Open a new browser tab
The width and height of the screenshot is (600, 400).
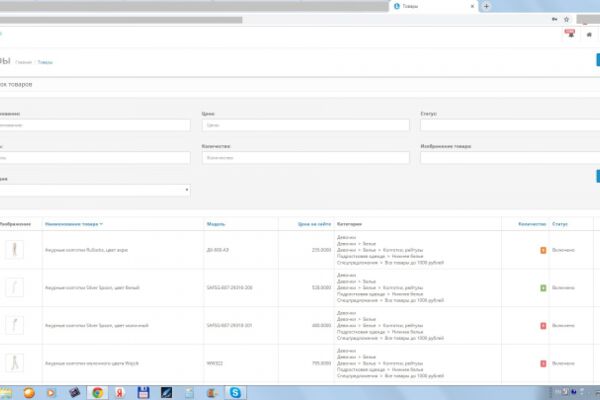tap(486, 6)
